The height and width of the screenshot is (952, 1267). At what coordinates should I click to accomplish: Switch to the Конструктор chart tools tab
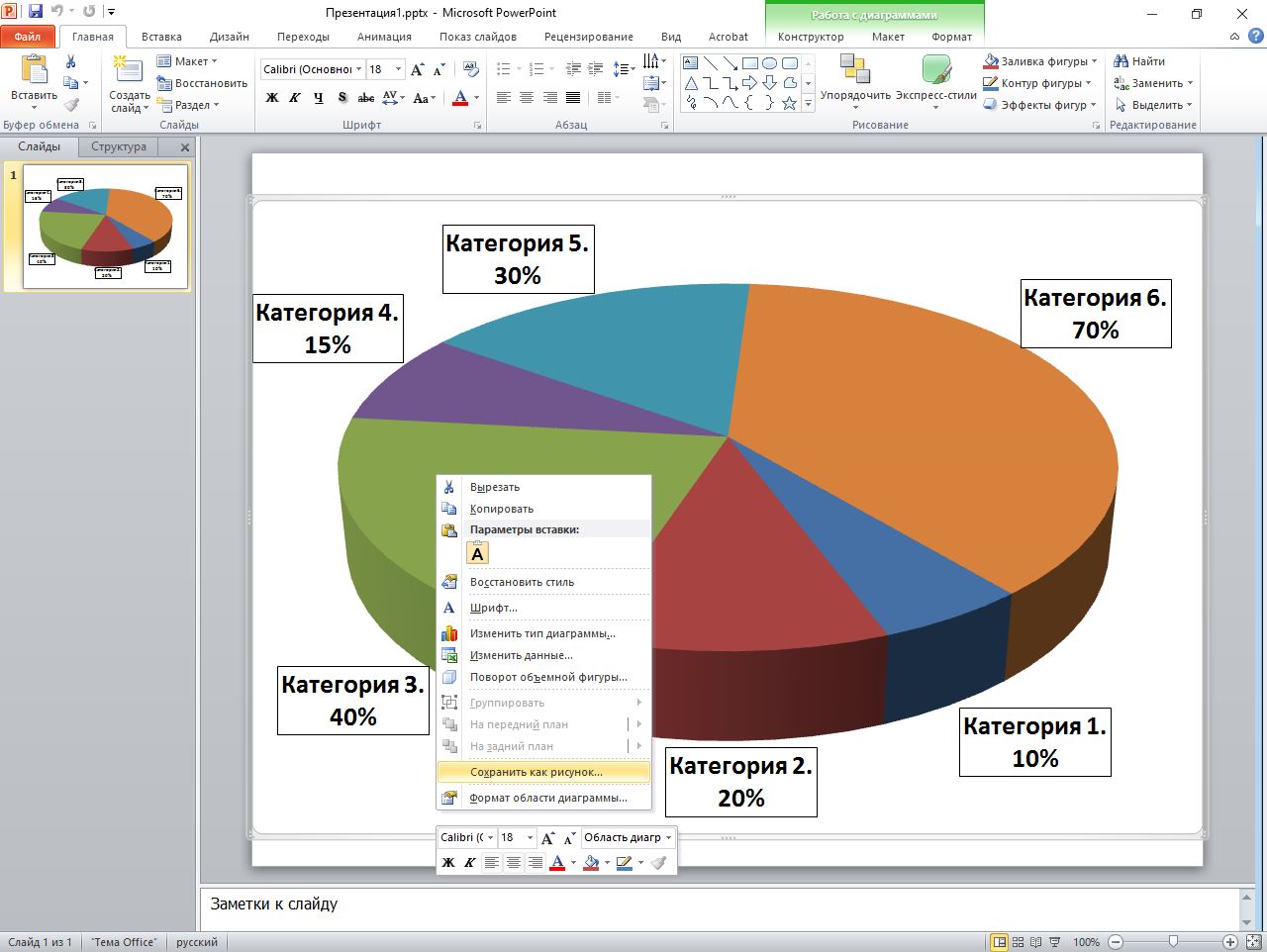811,37
